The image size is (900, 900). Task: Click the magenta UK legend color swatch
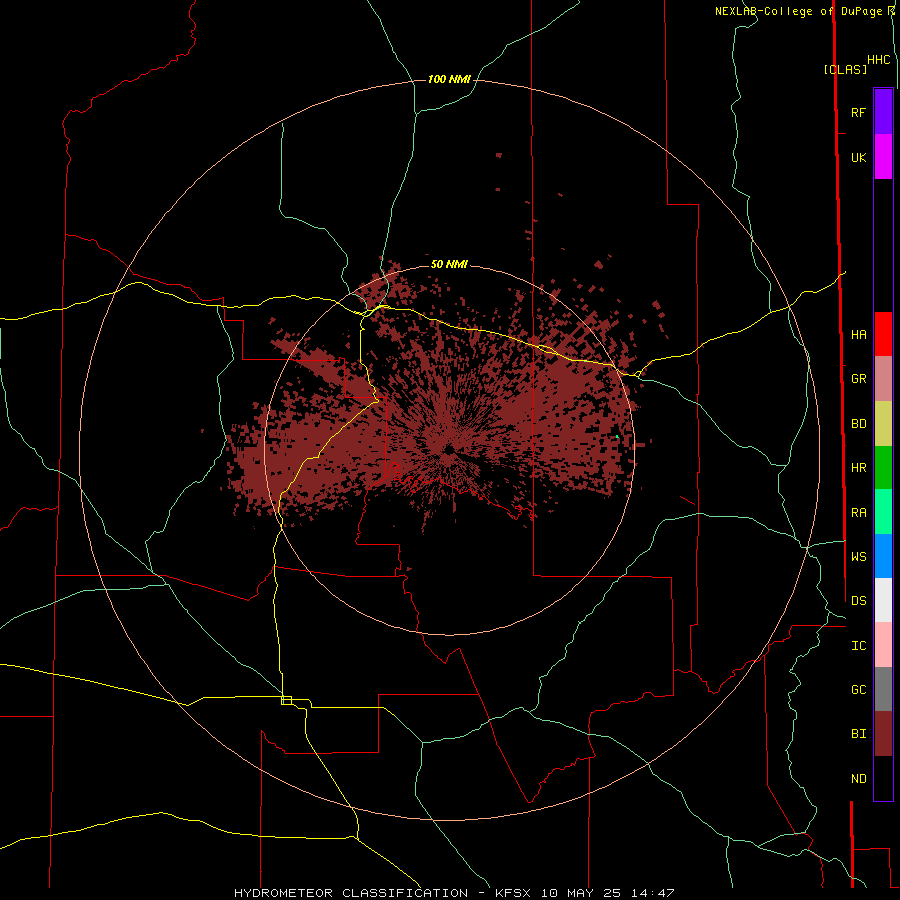tap(883, 157)
